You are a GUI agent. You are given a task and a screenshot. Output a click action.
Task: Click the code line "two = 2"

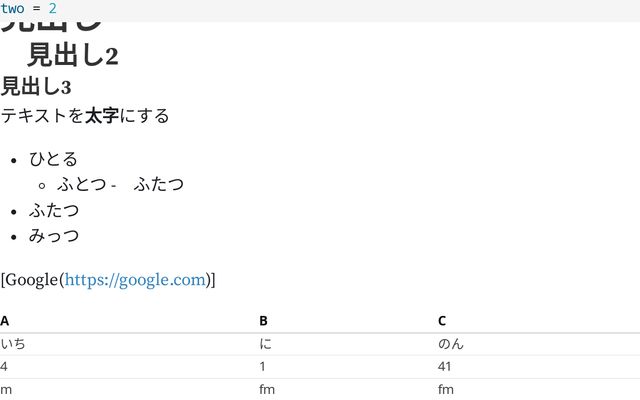29,8
